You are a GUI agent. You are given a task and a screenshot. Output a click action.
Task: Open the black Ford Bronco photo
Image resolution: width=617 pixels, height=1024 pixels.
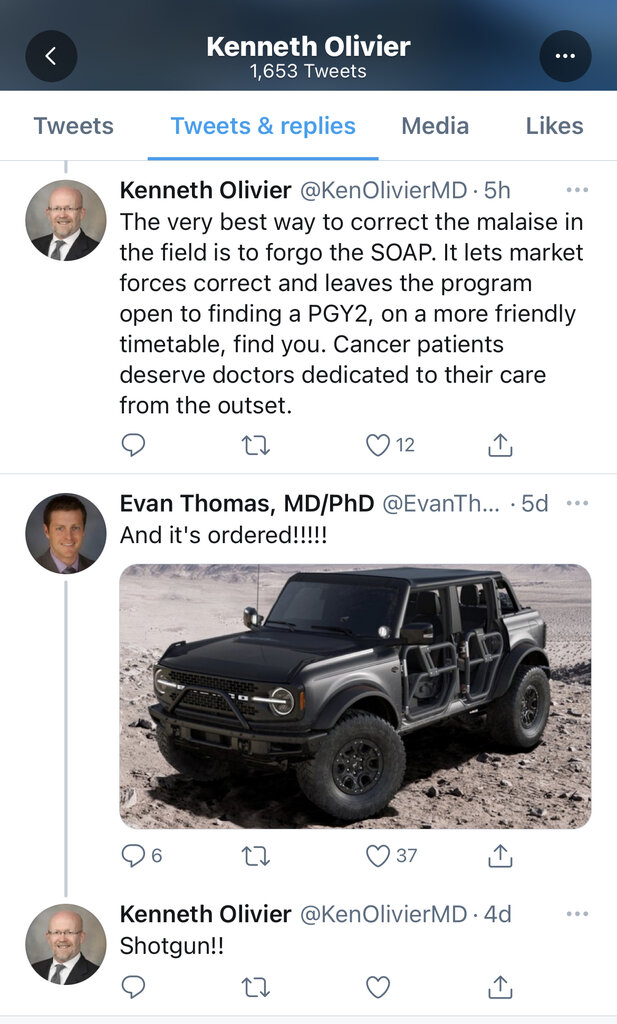pos(355,696)
